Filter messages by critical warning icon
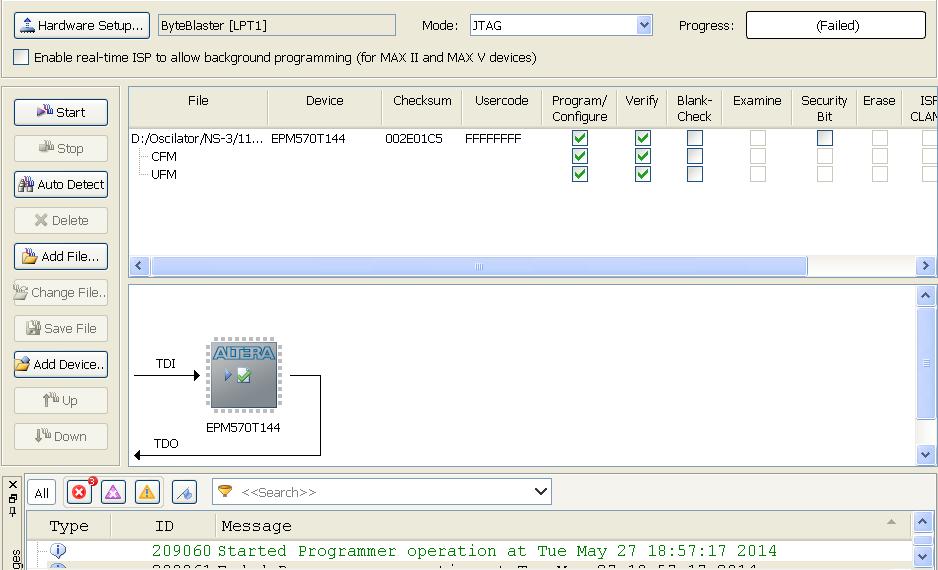The width and height of the screenshot is (938, 570). [x=113, y=492]
